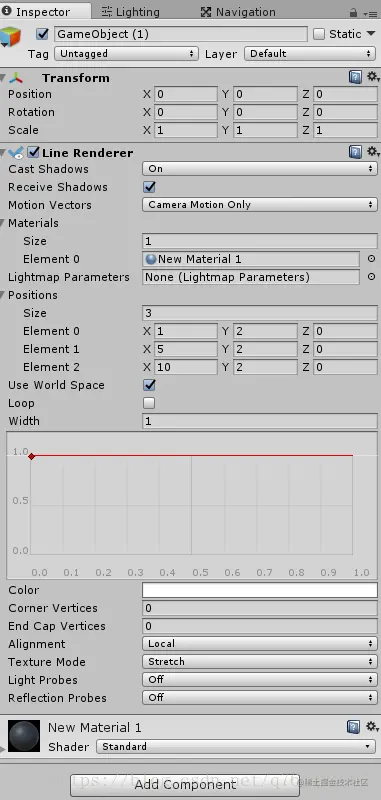381x800 pixels.
Task: Expand the New Material 1 foldout arrow
Action: (3, 749)
